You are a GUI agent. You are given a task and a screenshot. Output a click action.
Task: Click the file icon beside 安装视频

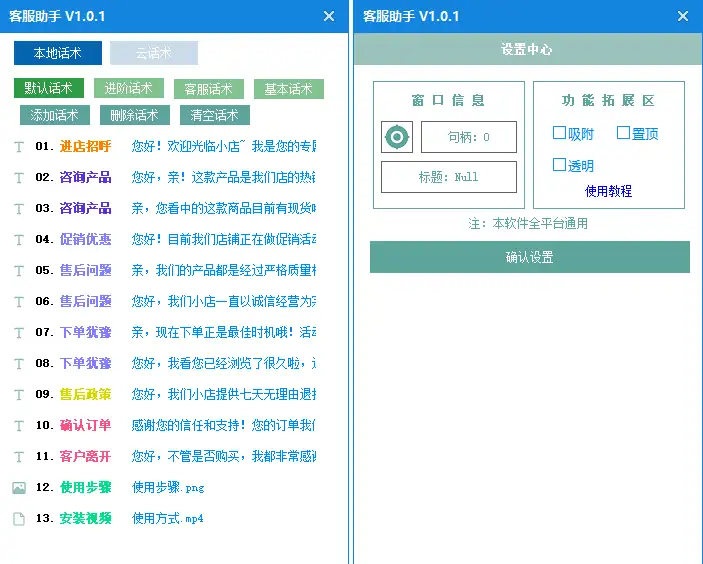coord(19,519)
